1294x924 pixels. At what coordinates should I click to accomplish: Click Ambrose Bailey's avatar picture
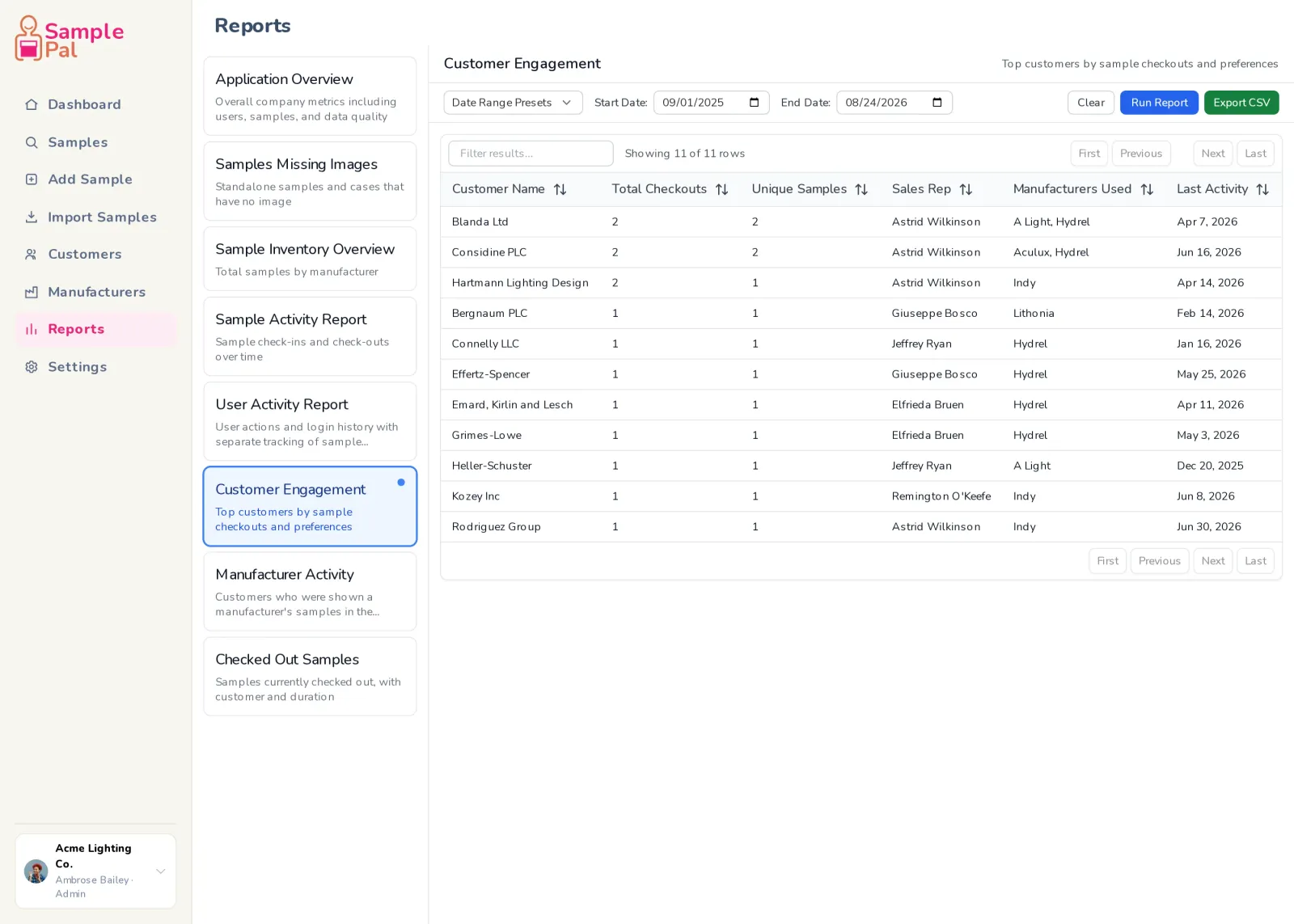36,871
